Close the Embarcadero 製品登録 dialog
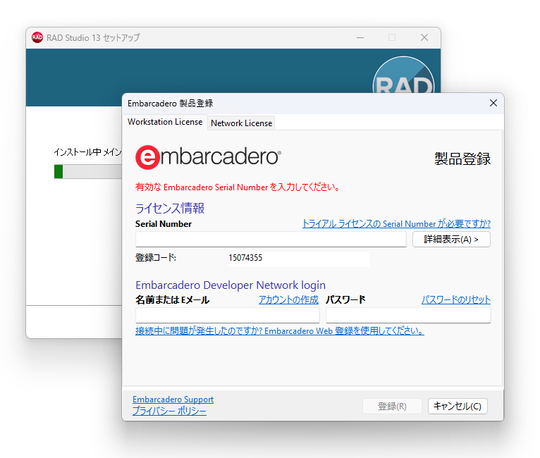 493,103
